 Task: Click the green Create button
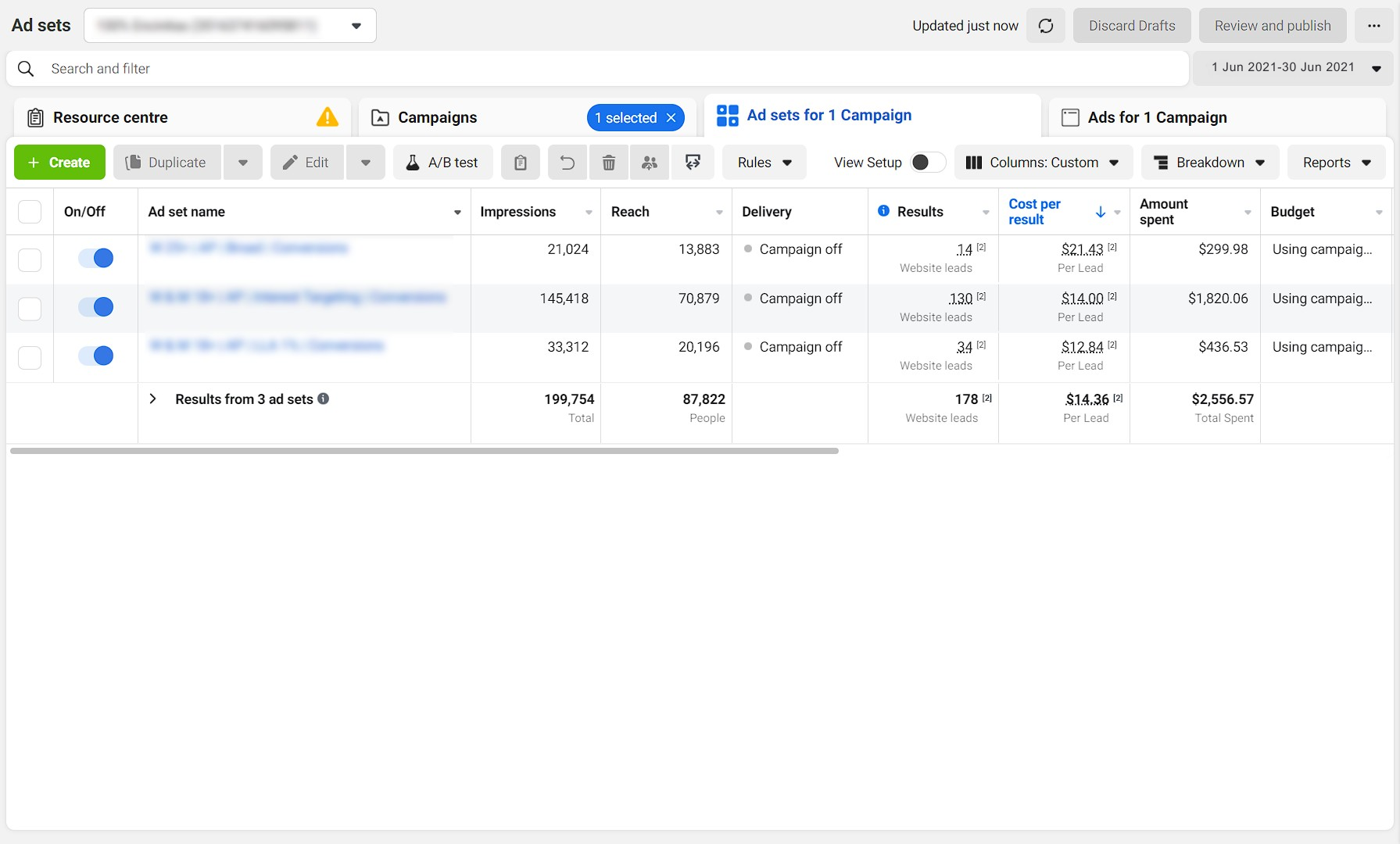pyautogui.click(x=59, y=162)
